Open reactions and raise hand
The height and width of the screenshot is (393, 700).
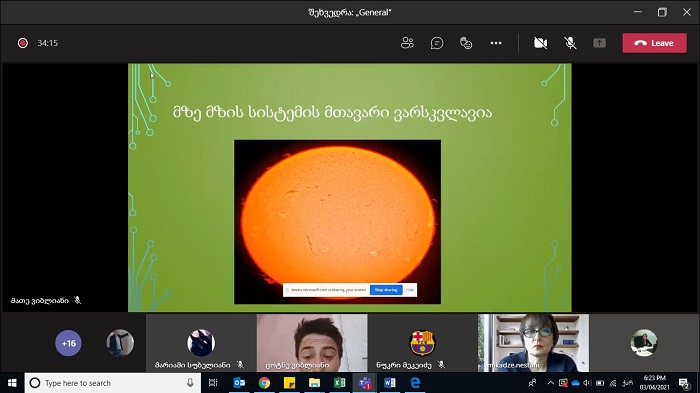click(466, 43)
